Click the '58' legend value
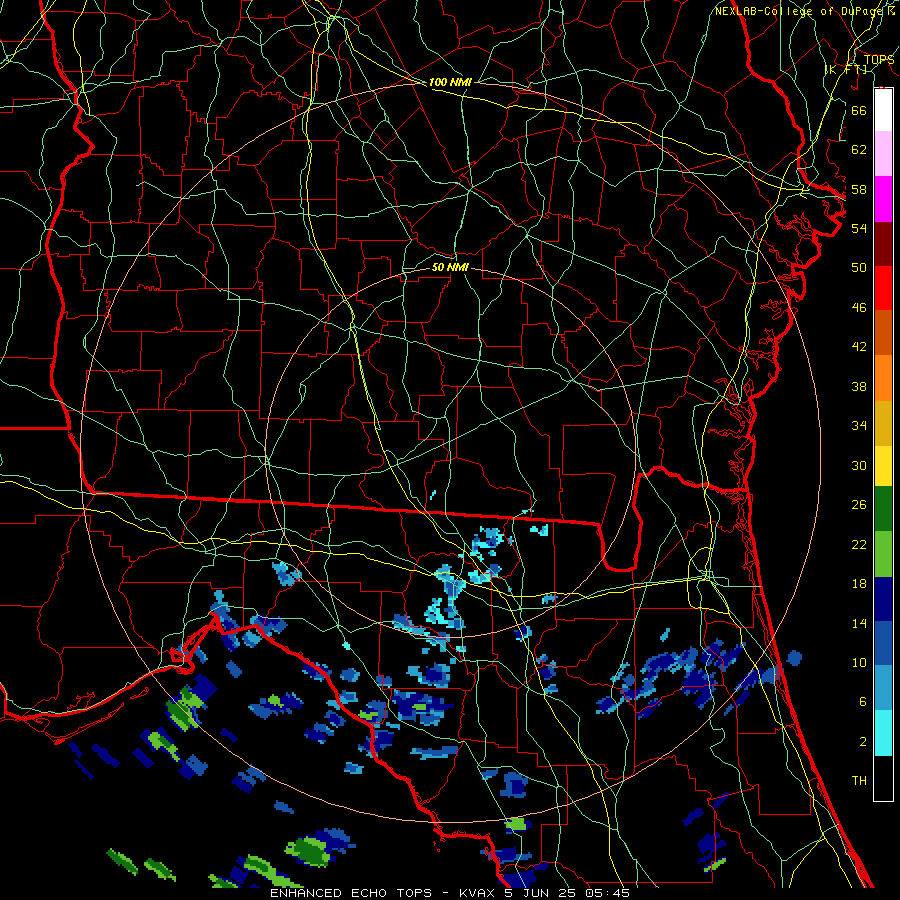 click(859, 189)
